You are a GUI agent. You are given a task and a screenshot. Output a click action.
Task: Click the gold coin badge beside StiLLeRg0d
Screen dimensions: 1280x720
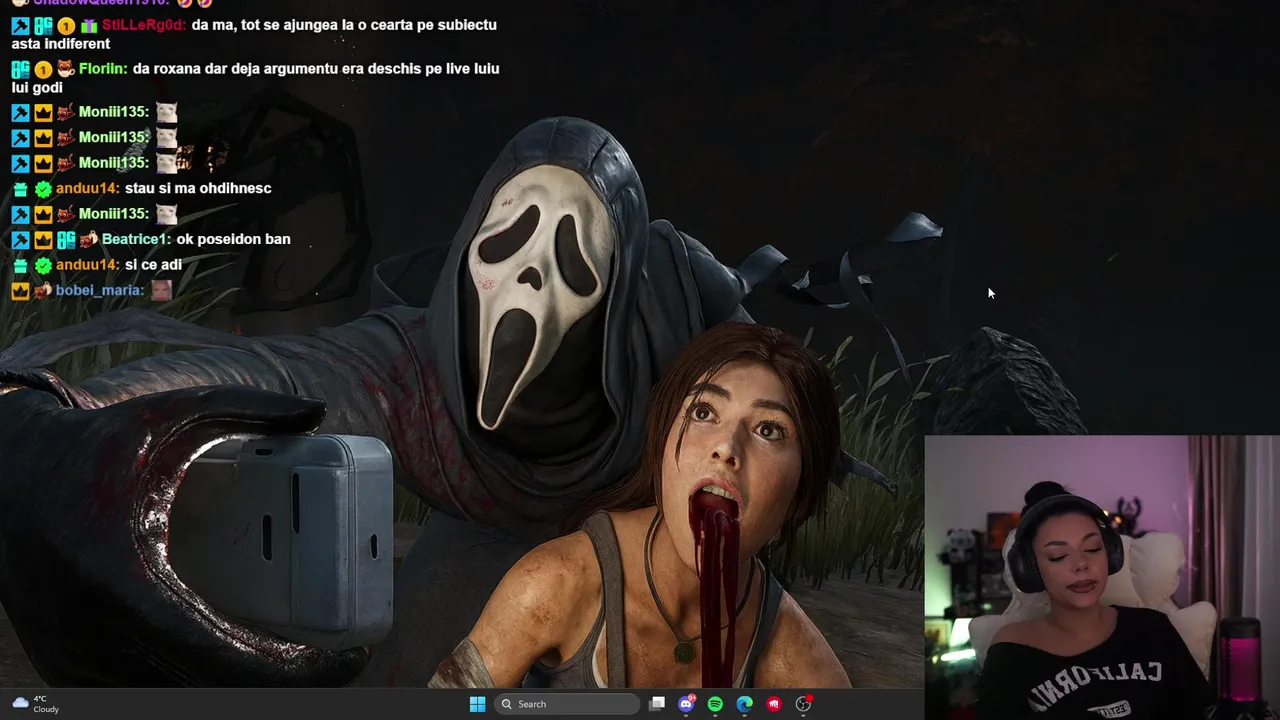click(x=66, y=25)
